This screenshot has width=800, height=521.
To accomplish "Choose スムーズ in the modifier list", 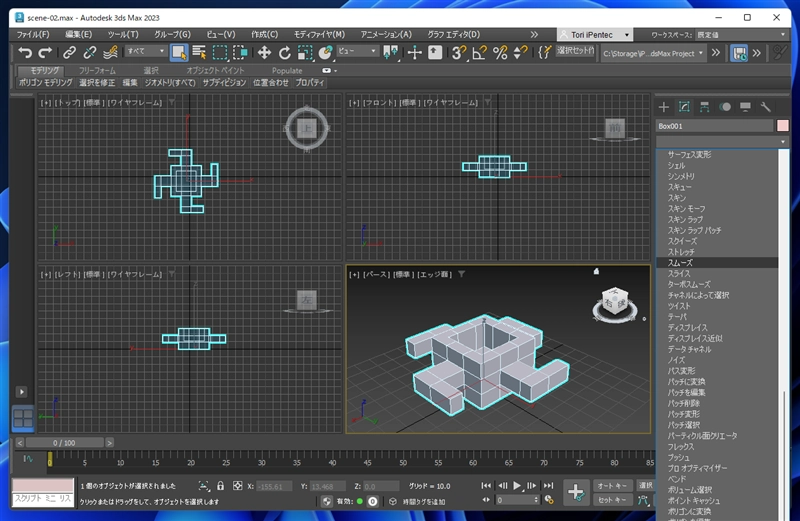I will [717, 263].
